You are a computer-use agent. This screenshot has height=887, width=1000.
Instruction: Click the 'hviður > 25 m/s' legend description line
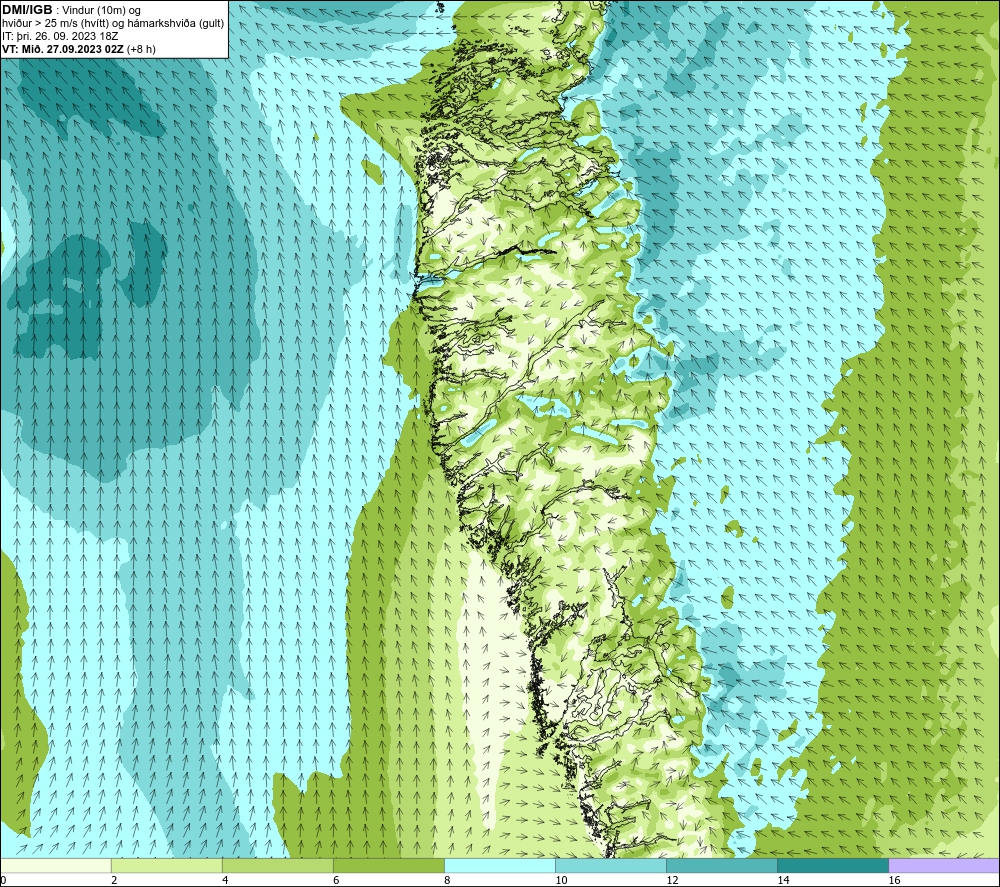click(113, 24)
